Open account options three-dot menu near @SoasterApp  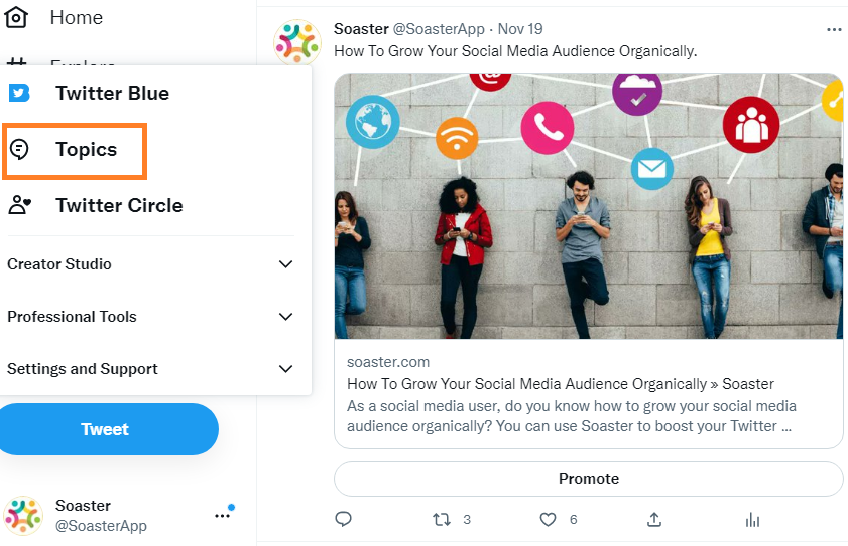(x=222, y=516)
